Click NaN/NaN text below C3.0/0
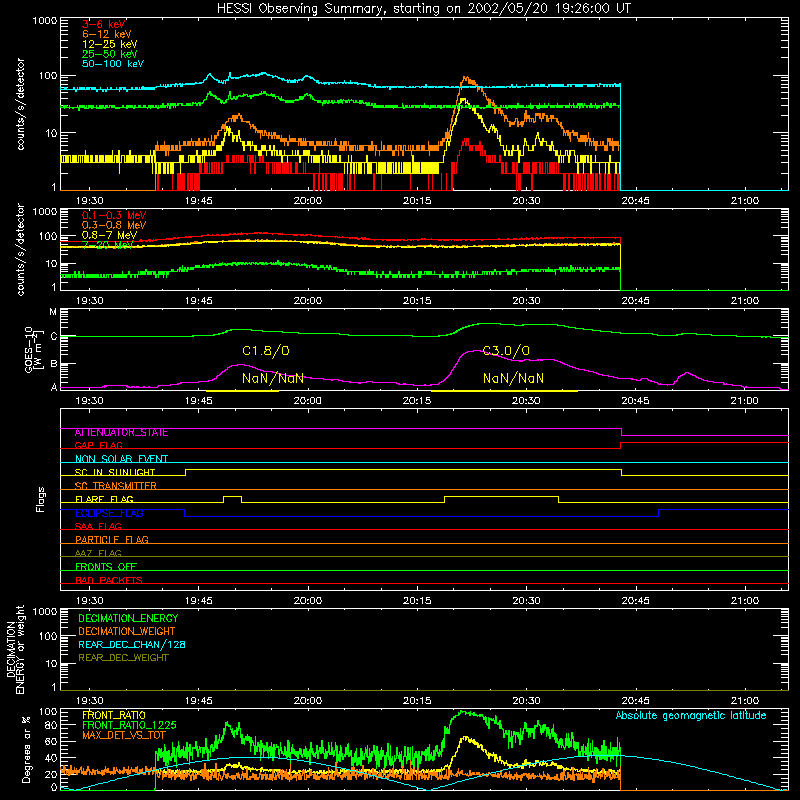 pyautogui.click(x=513, y=379)
